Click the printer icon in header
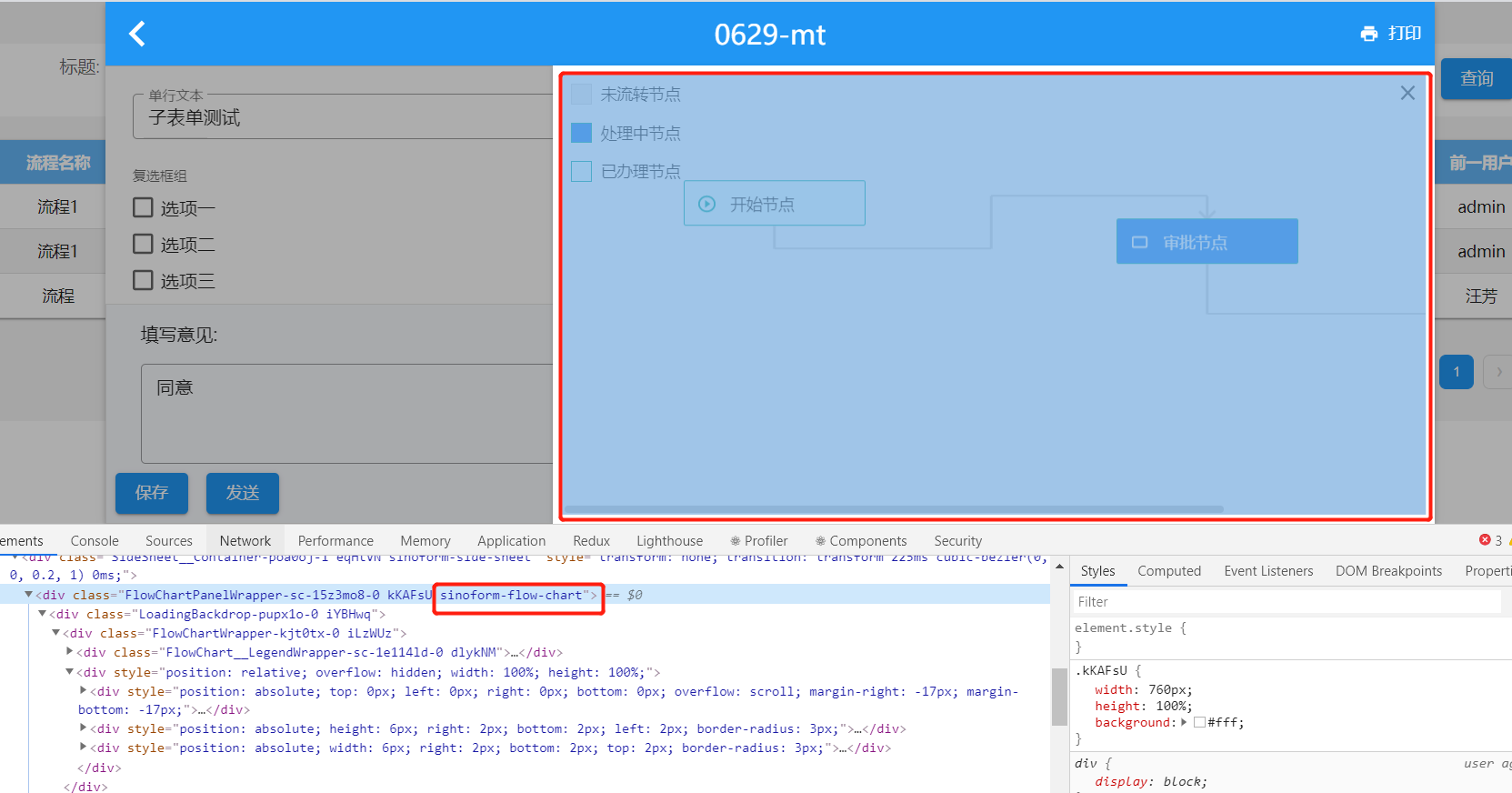Image resolution: width=1512 pixels, height=793 pixels. (1369, 34)
